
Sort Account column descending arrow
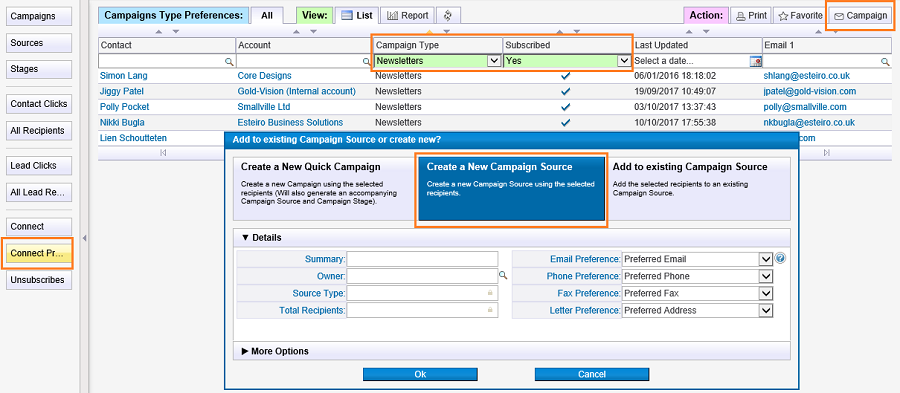pos(313,32)
